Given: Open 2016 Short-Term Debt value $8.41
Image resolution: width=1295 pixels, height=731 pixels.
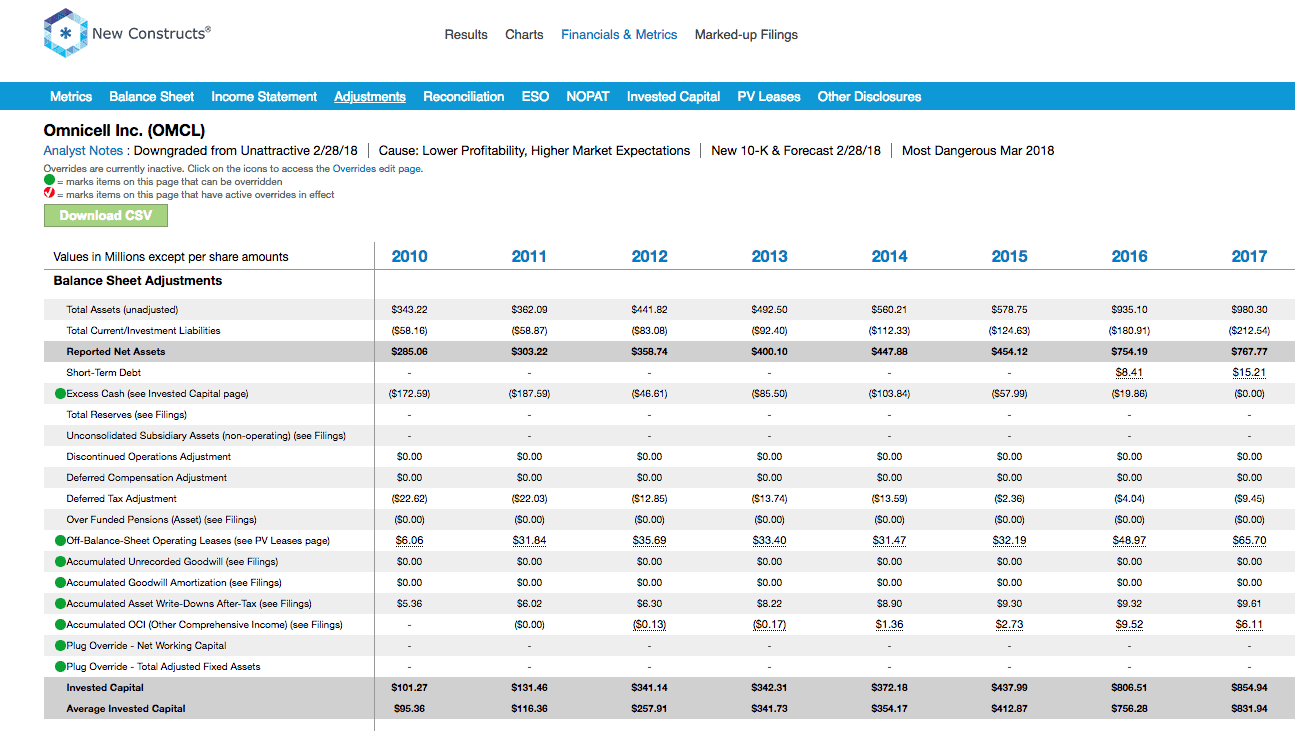Looking at the screenshot, I should coord(1129,373).
